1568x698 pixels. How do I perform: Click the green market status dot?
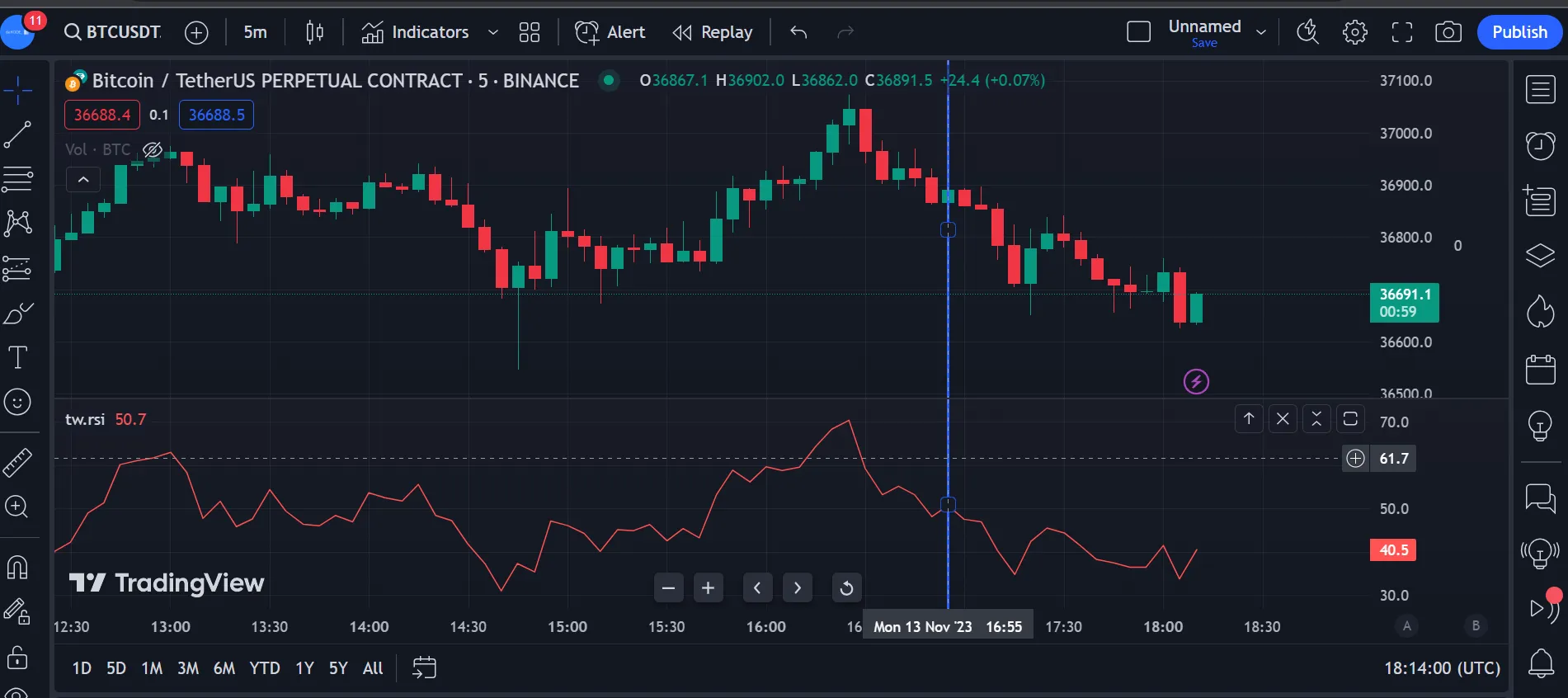(609, 80)
